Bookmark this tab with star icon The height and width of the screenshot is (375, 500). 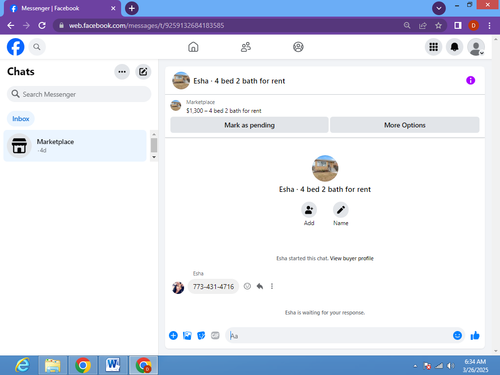point(438,25)
